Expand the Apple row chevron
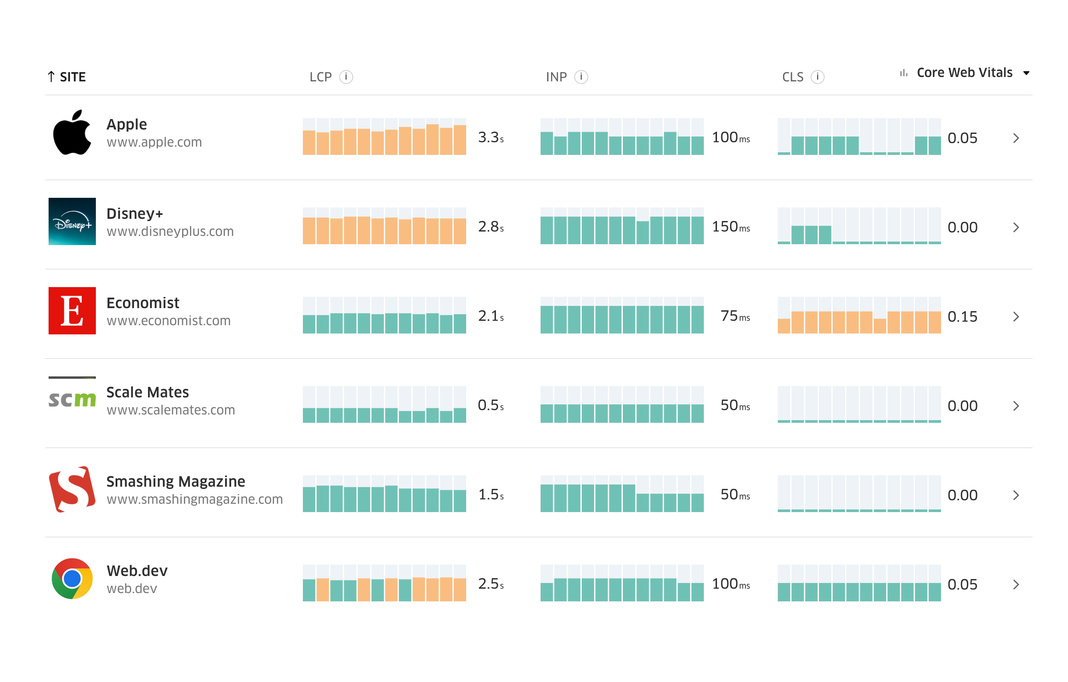 point(1016,138)
